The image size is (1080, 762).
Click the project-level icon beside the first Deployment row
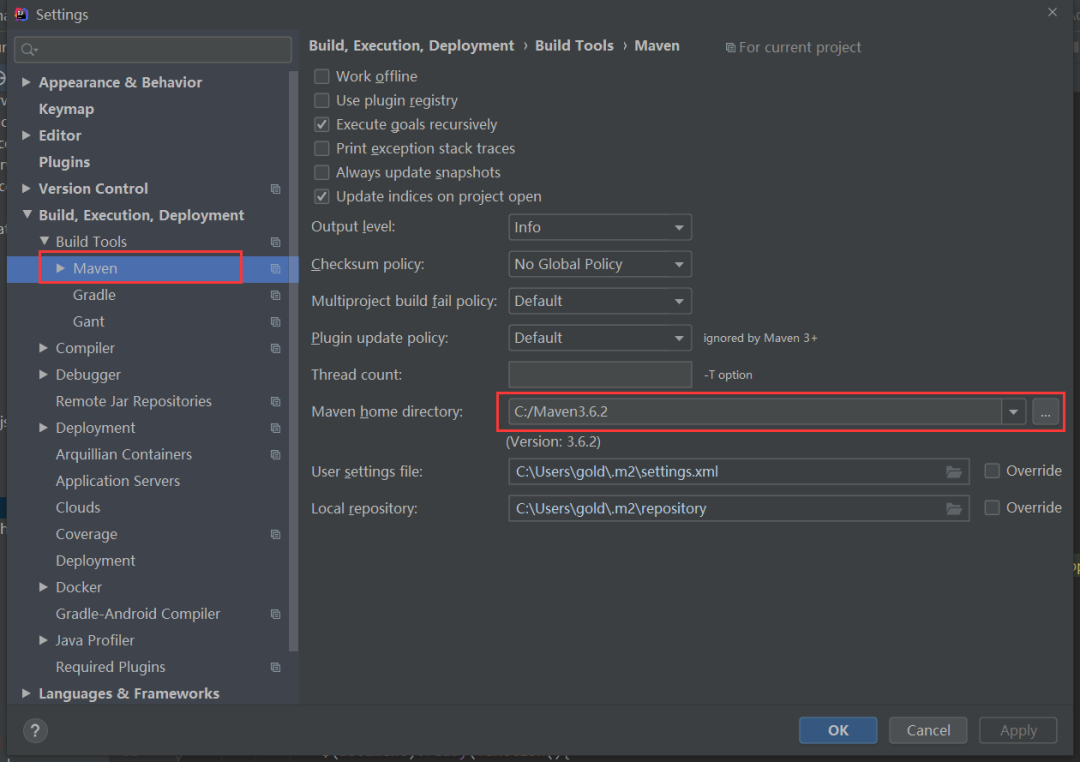(276, 428)
